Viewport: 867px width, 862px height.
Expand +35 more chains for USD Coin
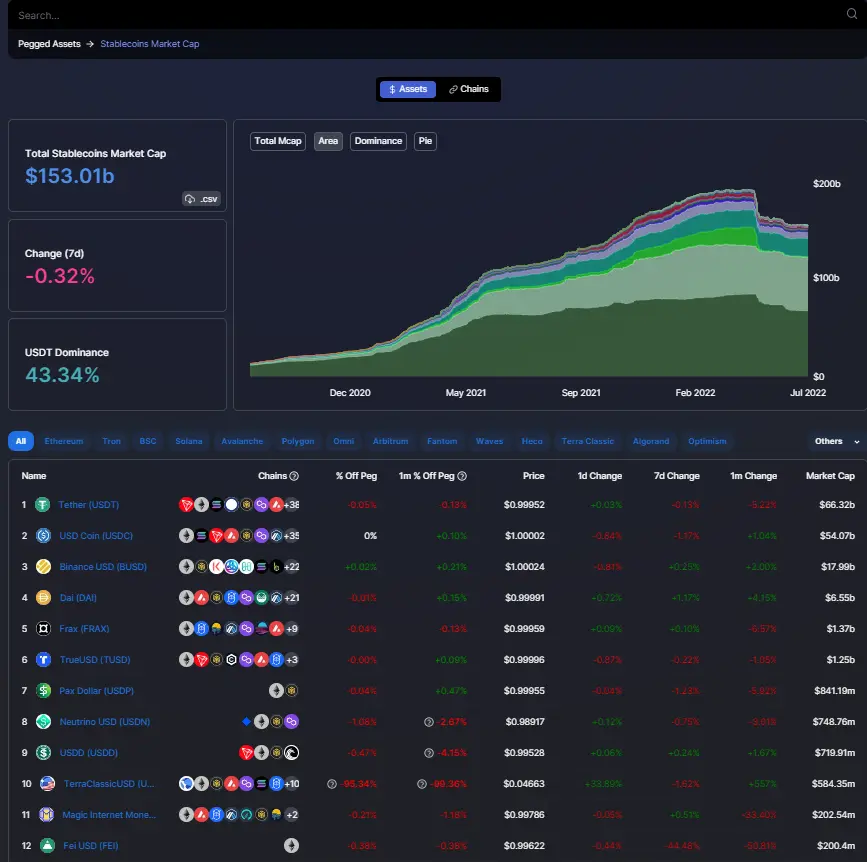291,536
